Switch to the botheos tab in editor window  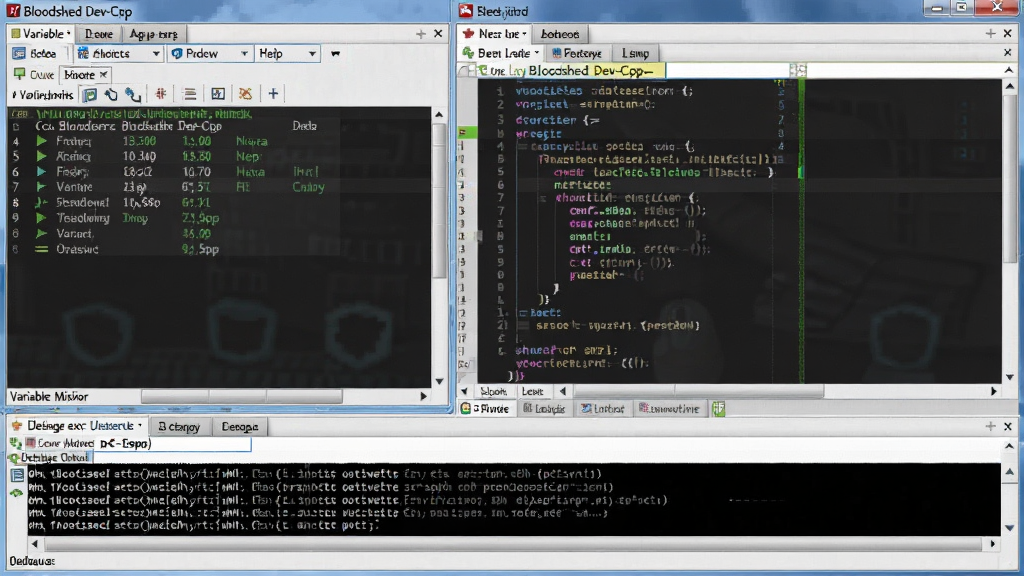pos(560,34)
